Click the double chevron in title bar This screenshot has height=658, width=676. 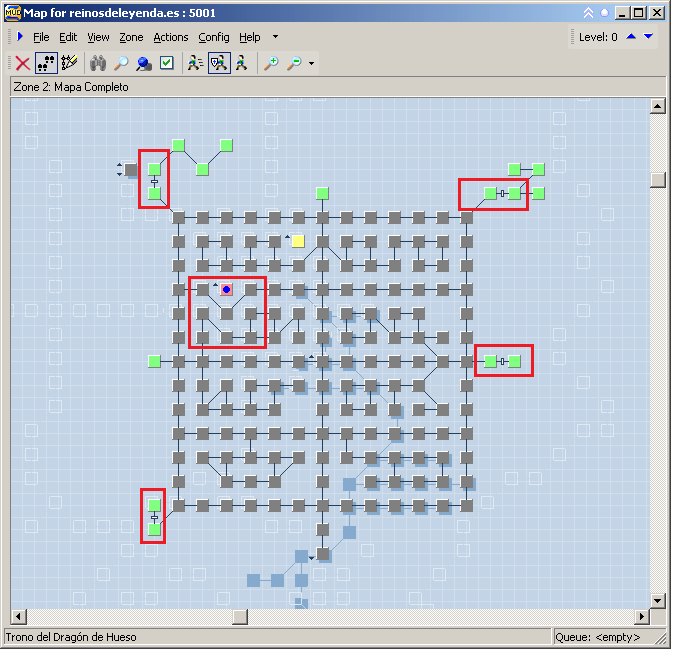point(589,13)
